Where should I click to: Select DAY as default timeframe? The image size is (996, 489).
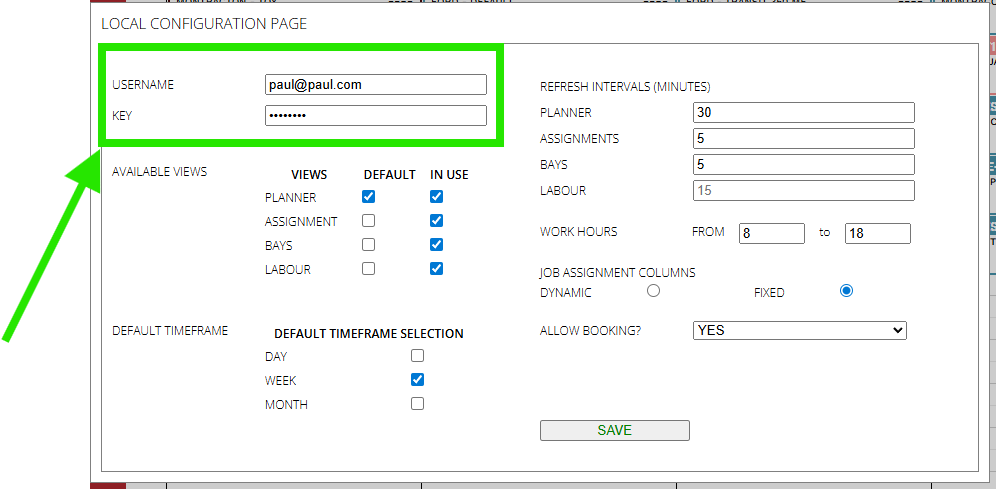417,356
